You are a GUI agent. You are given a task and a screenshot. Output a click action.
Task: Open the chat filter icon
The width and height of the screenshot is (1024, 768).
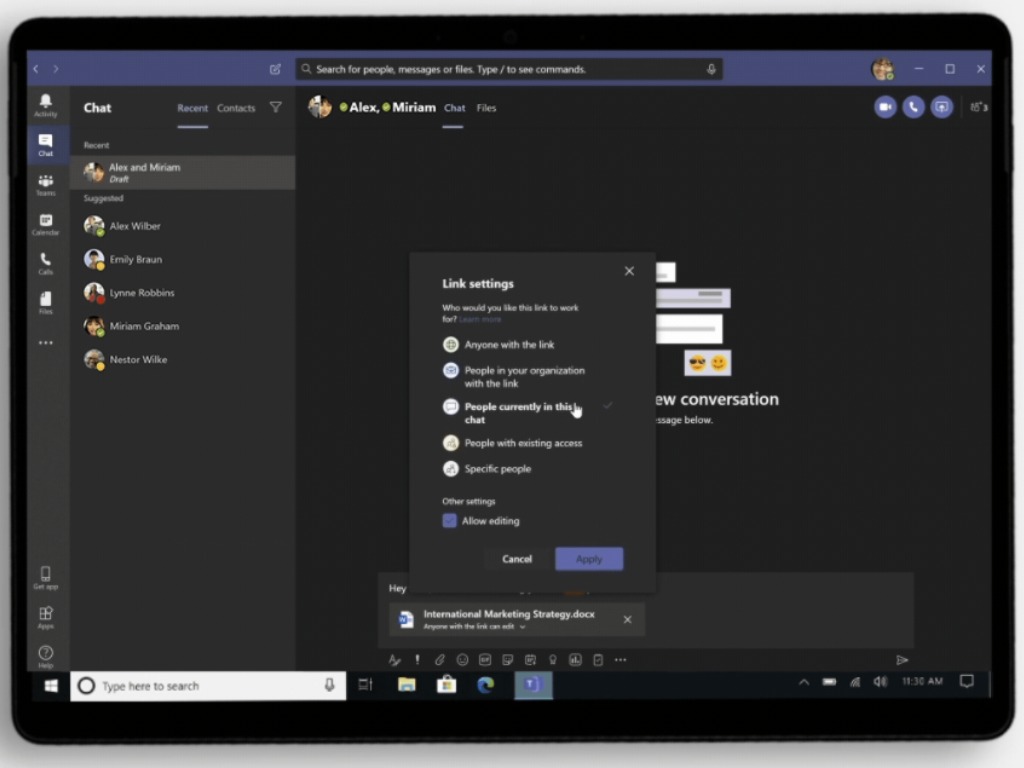click(x=276, y=108)
